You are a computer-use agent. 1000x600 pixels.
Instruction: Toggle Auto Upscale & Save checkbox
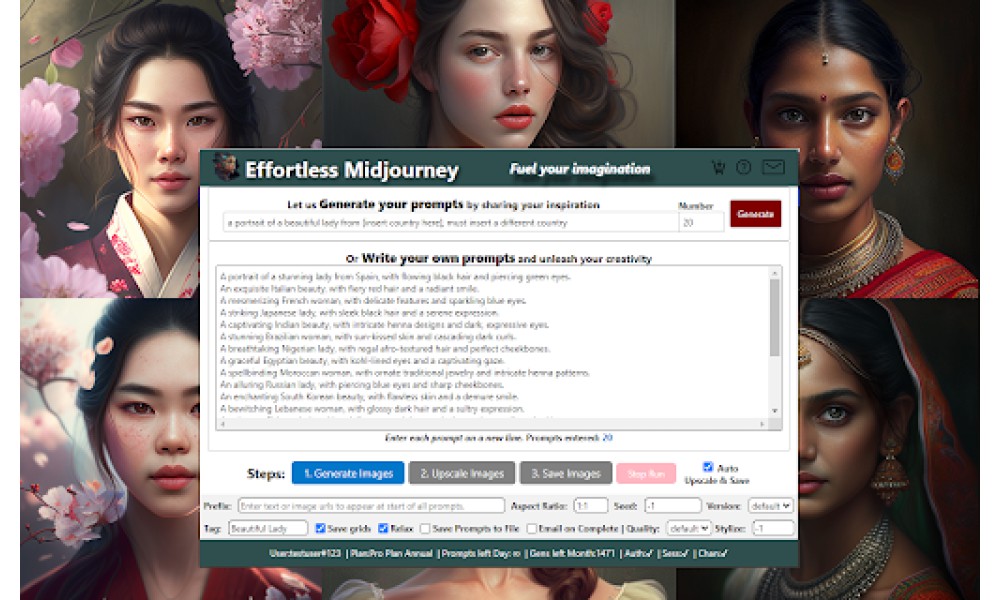click(707, 467)
